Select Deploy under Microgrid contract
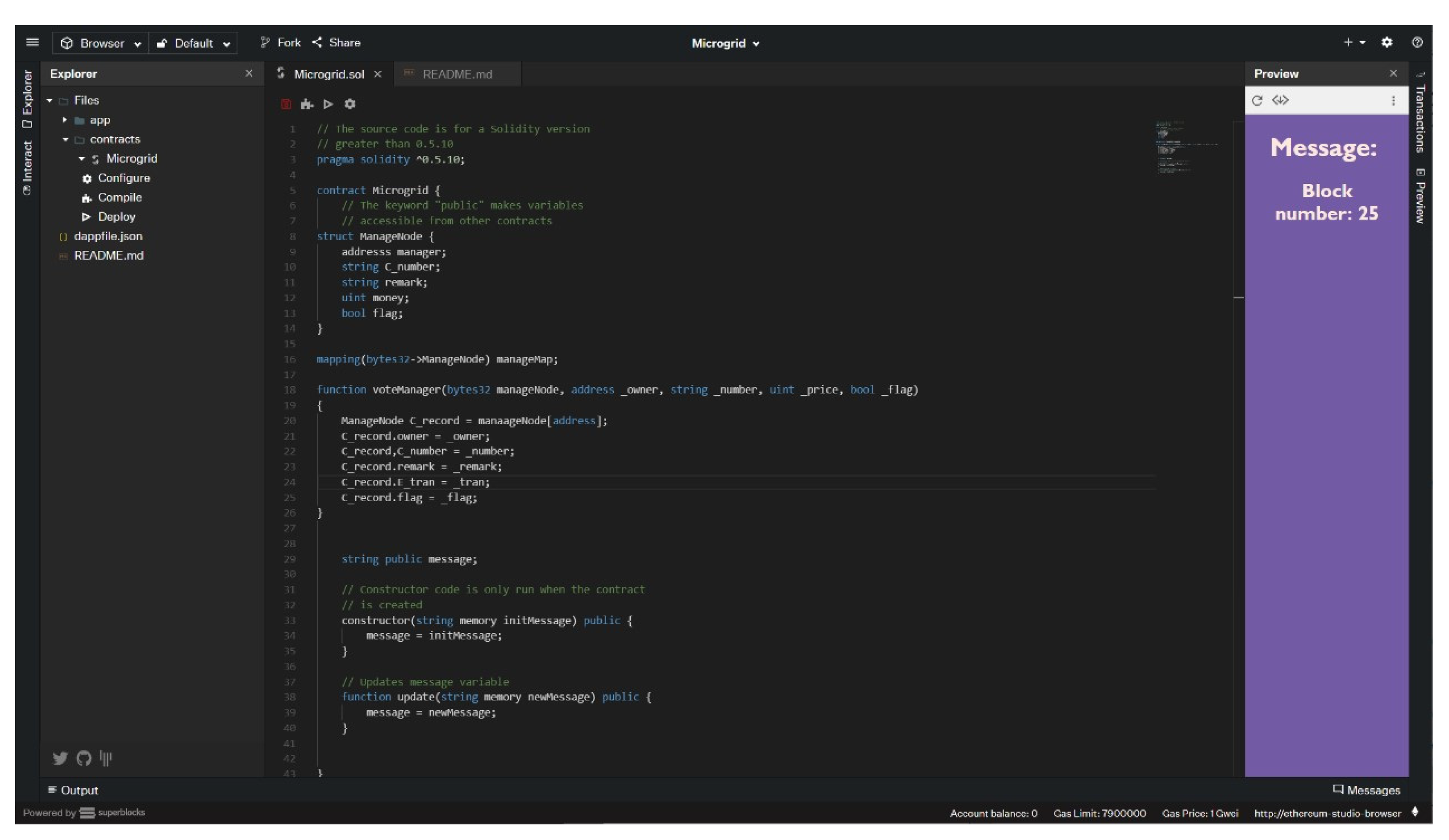Viewport: 1449px width, 840px height. coord(116,217)
